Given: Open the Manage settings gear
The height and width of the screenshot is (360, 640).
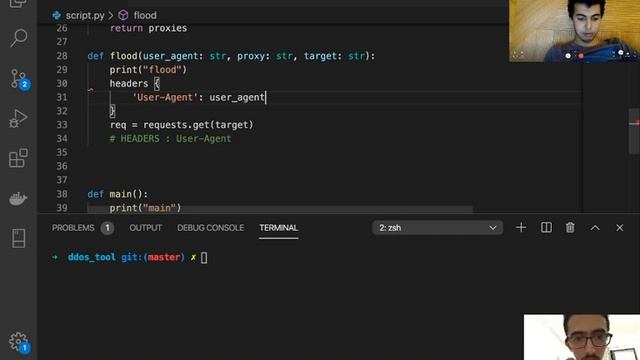Looking at the screenshot, I should [18, 342].
